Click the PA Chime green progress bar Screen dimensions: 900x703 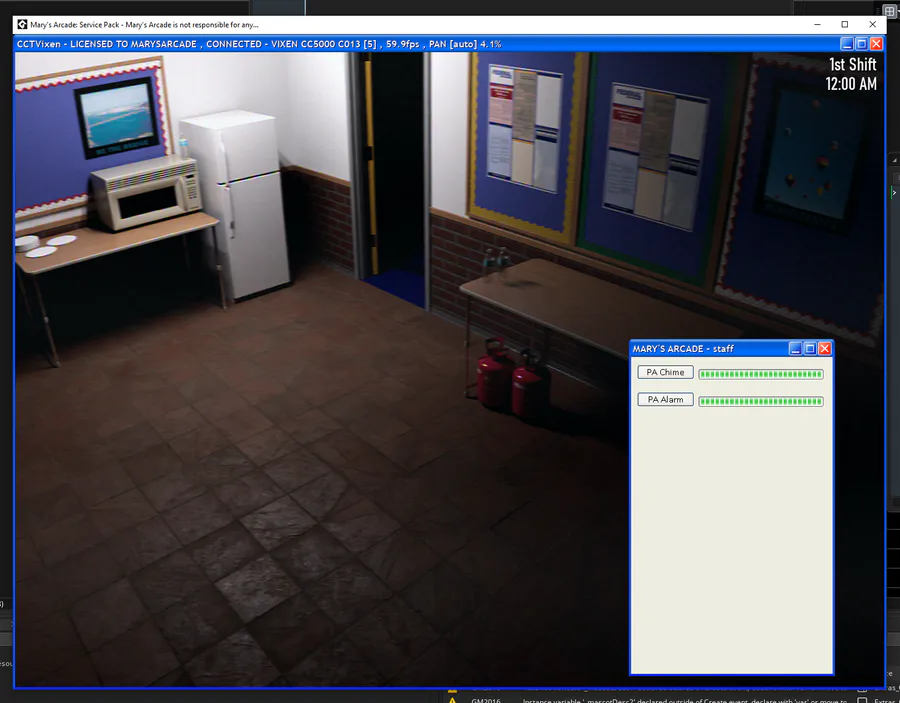(761, 374)
